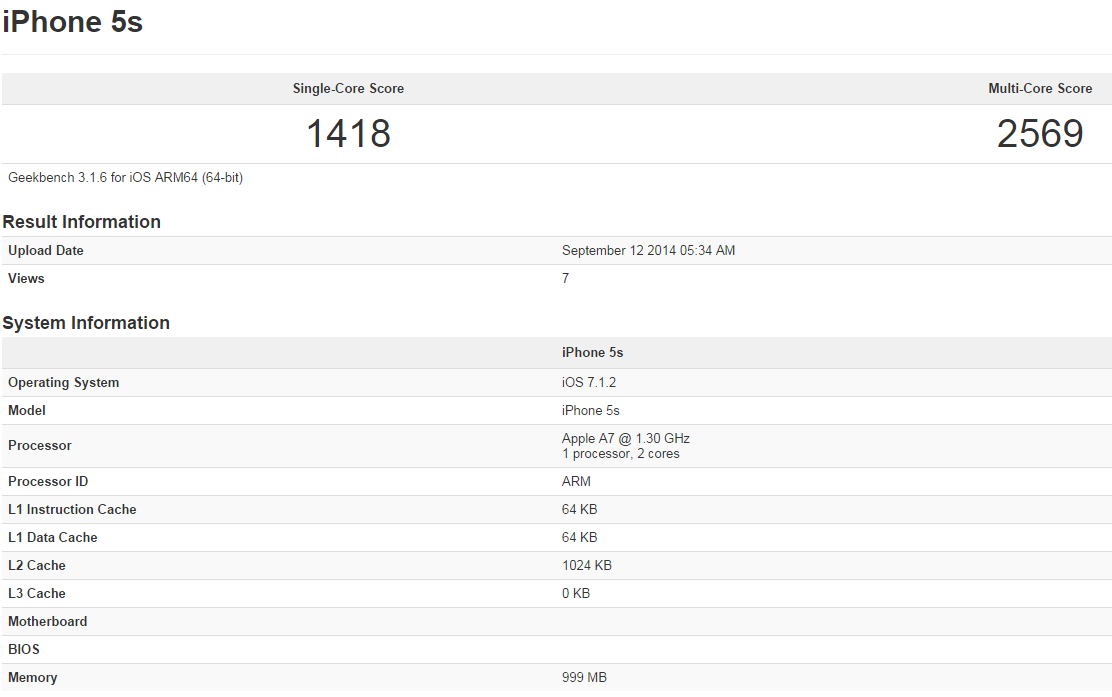This screenshot has width=1112, height=697.
Task: Click the L1 Data Cache label
Action: pos(52,537)
